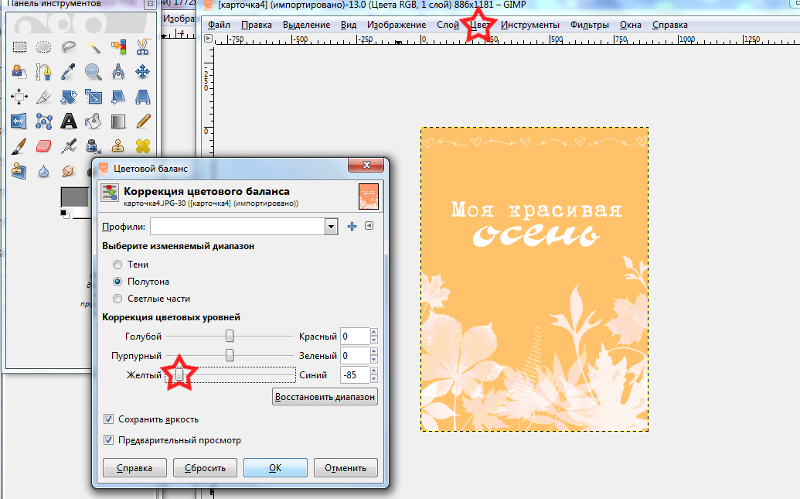Open the Файл menu

click(219, 25)
